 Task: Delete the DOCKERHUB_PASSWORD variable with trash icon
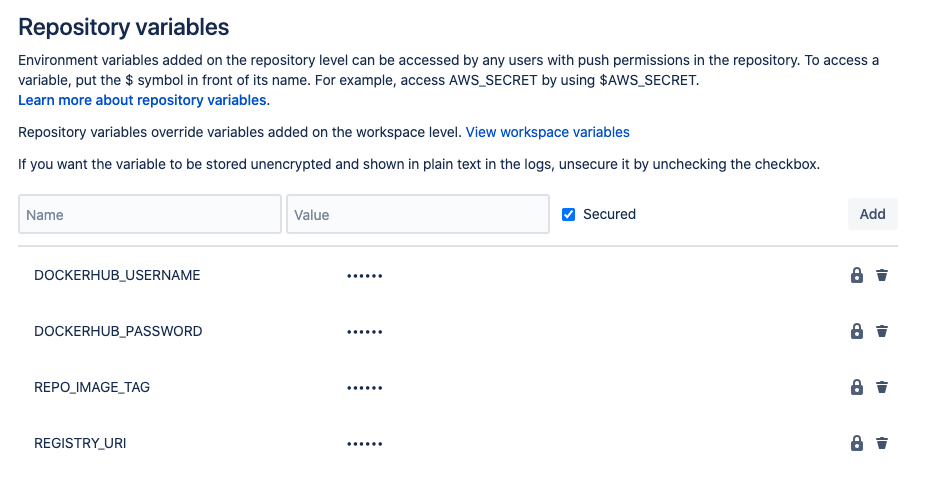pos(882,331)
